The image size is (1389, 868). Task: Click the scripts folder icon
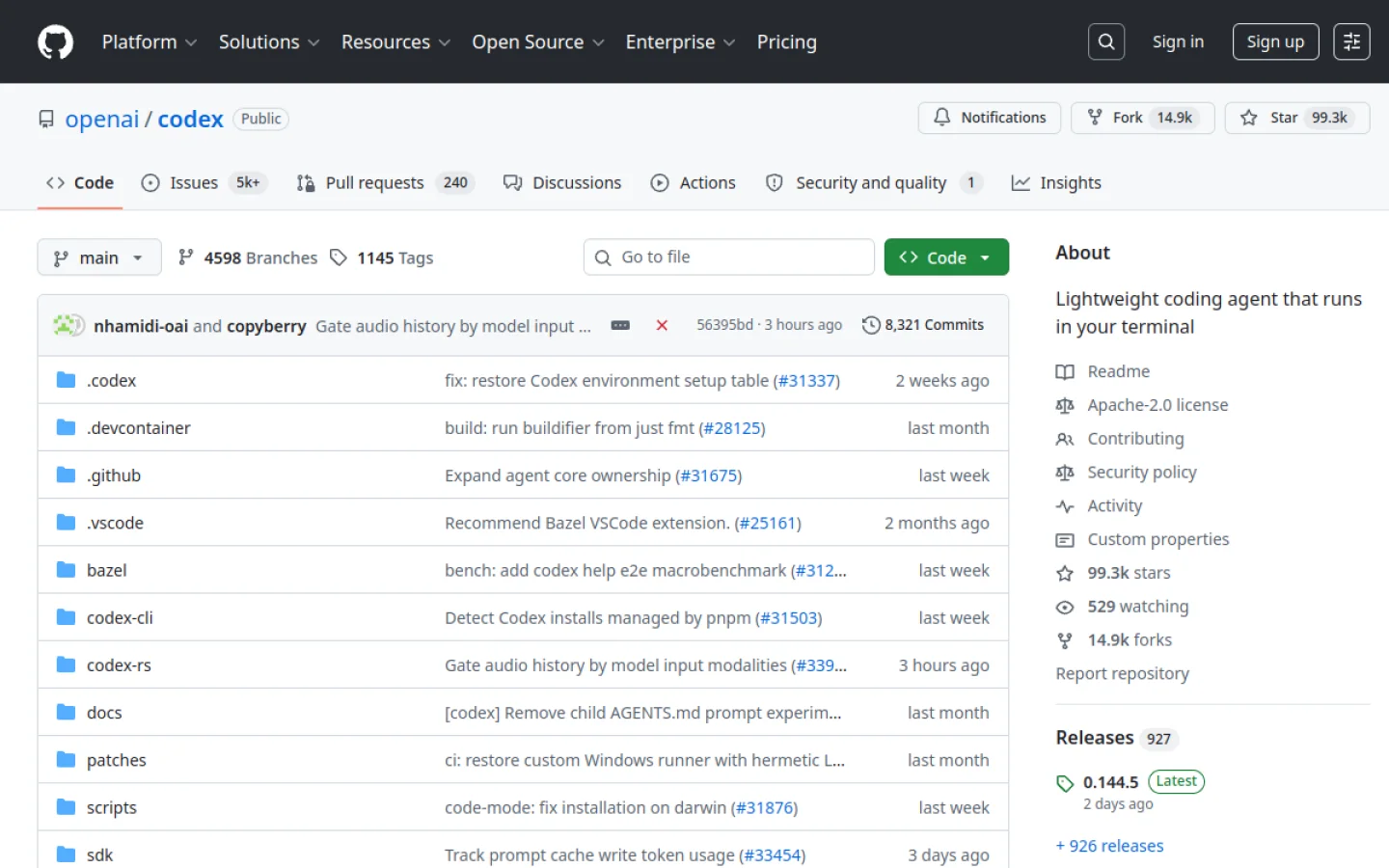coord(66,807)
